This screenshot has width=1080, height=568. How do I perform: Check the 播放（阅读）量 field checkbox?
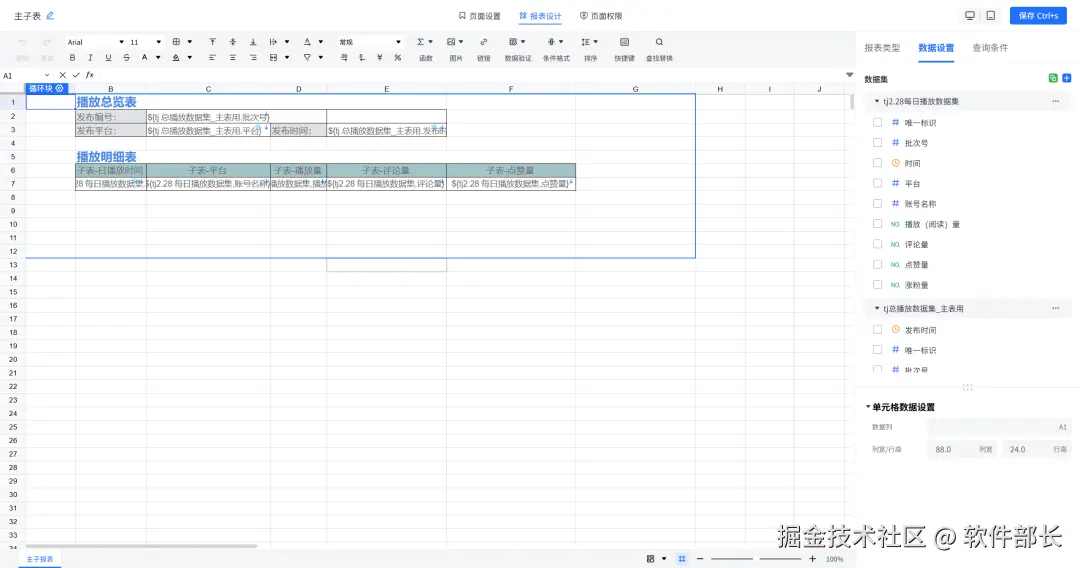pos(878,224)
